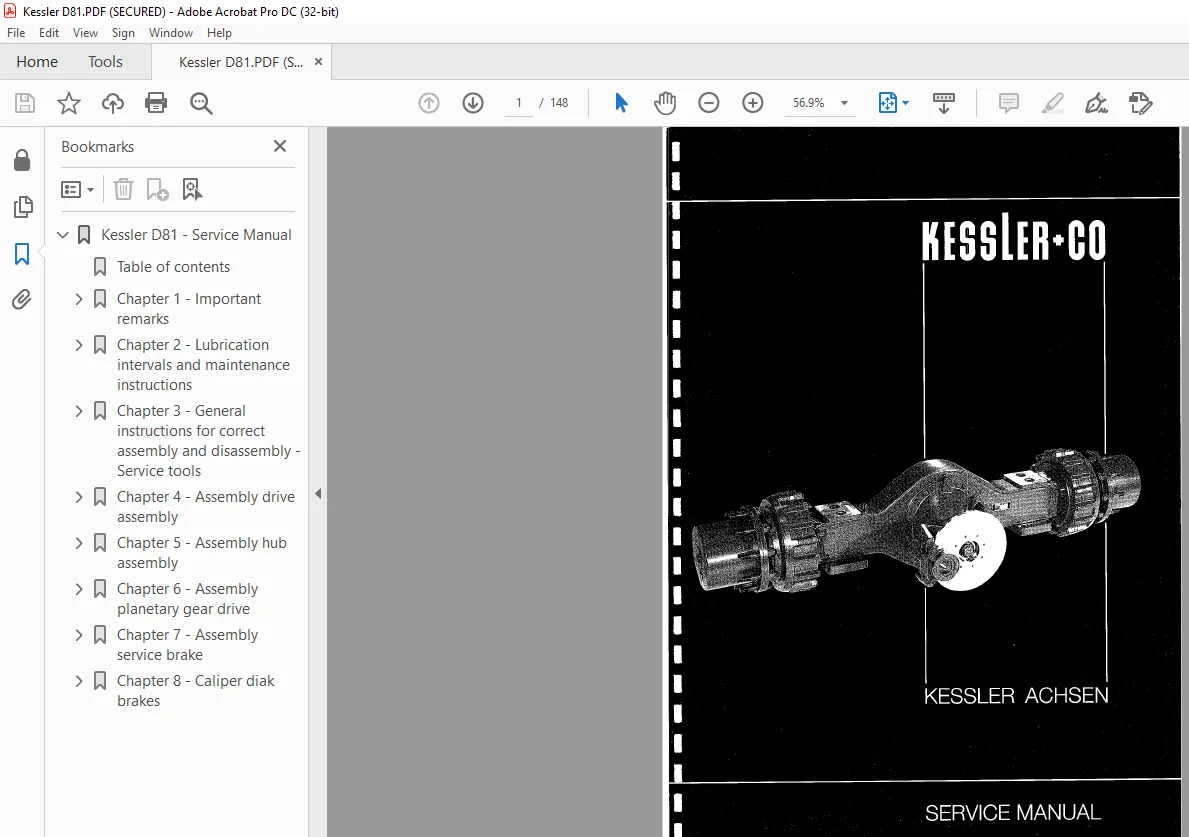1189x837 pixels.
Task: Expand Chapter 8 - Caliper diak brakes
Action: click(x=79, y=681)
